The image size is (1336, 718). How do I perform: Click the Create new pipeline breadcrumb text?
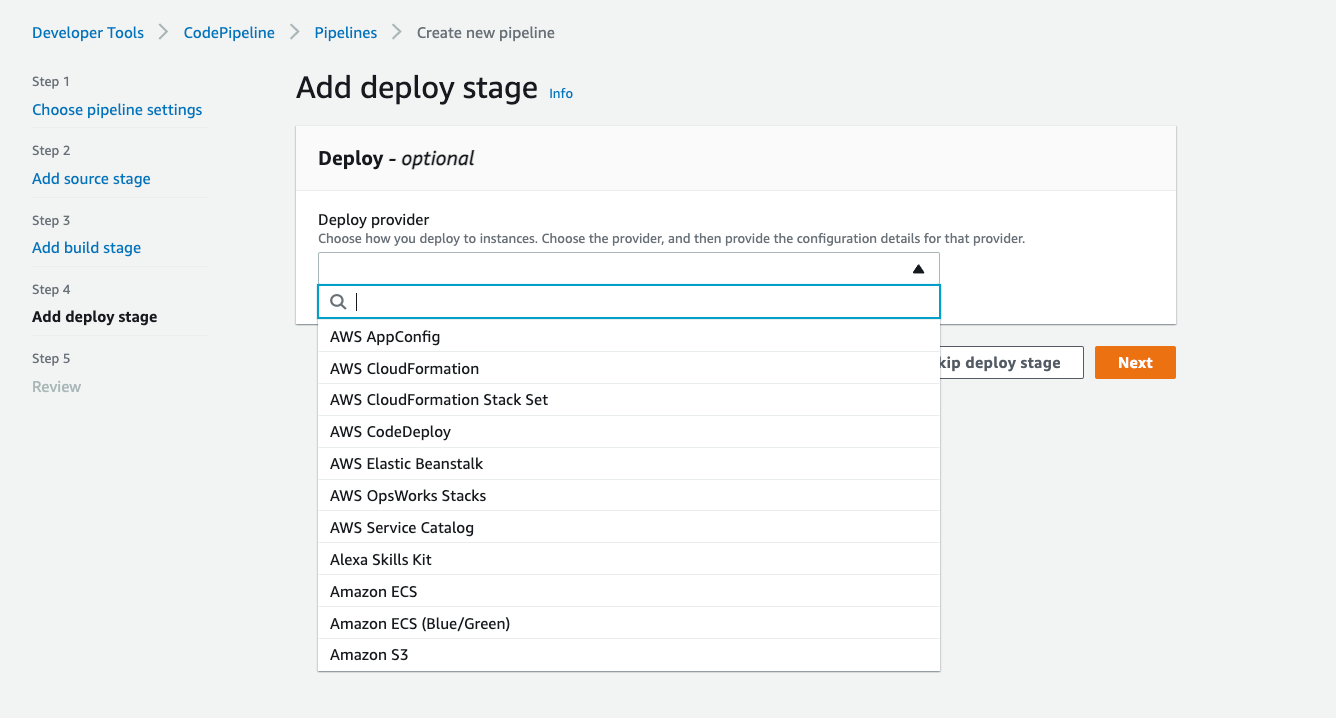pyautogui.click(x=486, y=33)
